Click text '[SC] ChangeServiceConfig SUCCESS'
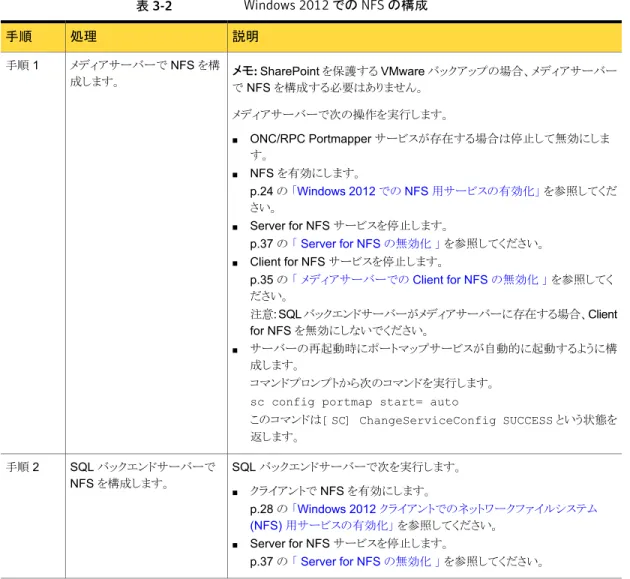This screenshot has width=630, height=579. pyautogui.click(x=438, y=420)
